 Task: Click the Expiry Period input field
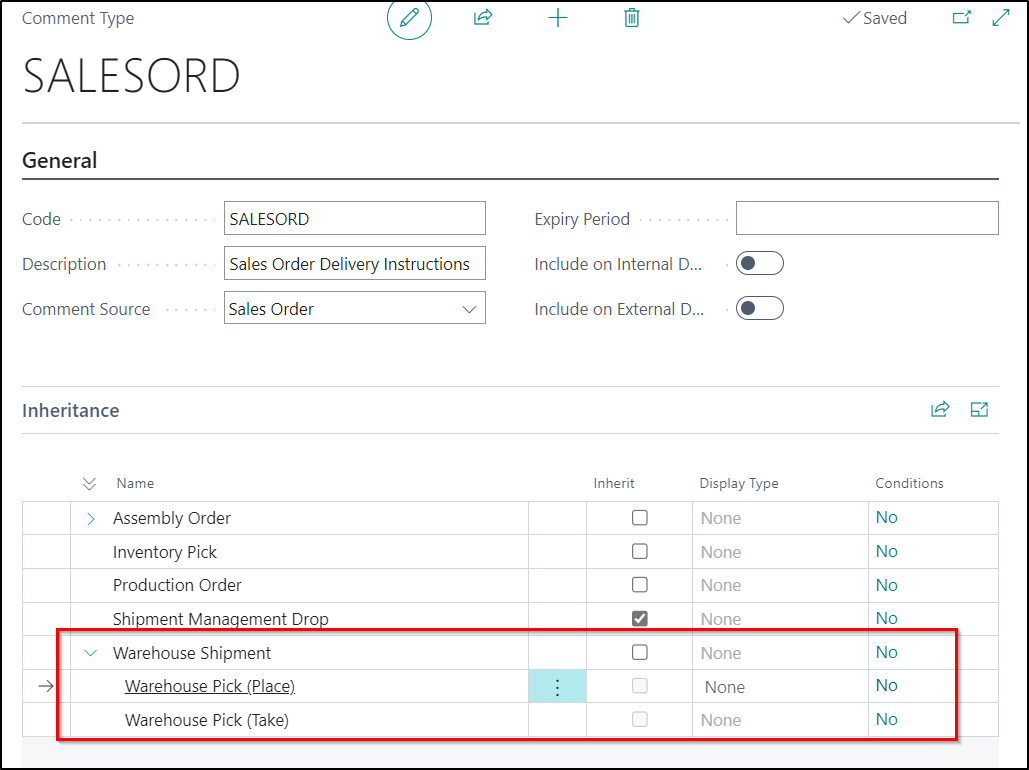[x=866, y=218]
